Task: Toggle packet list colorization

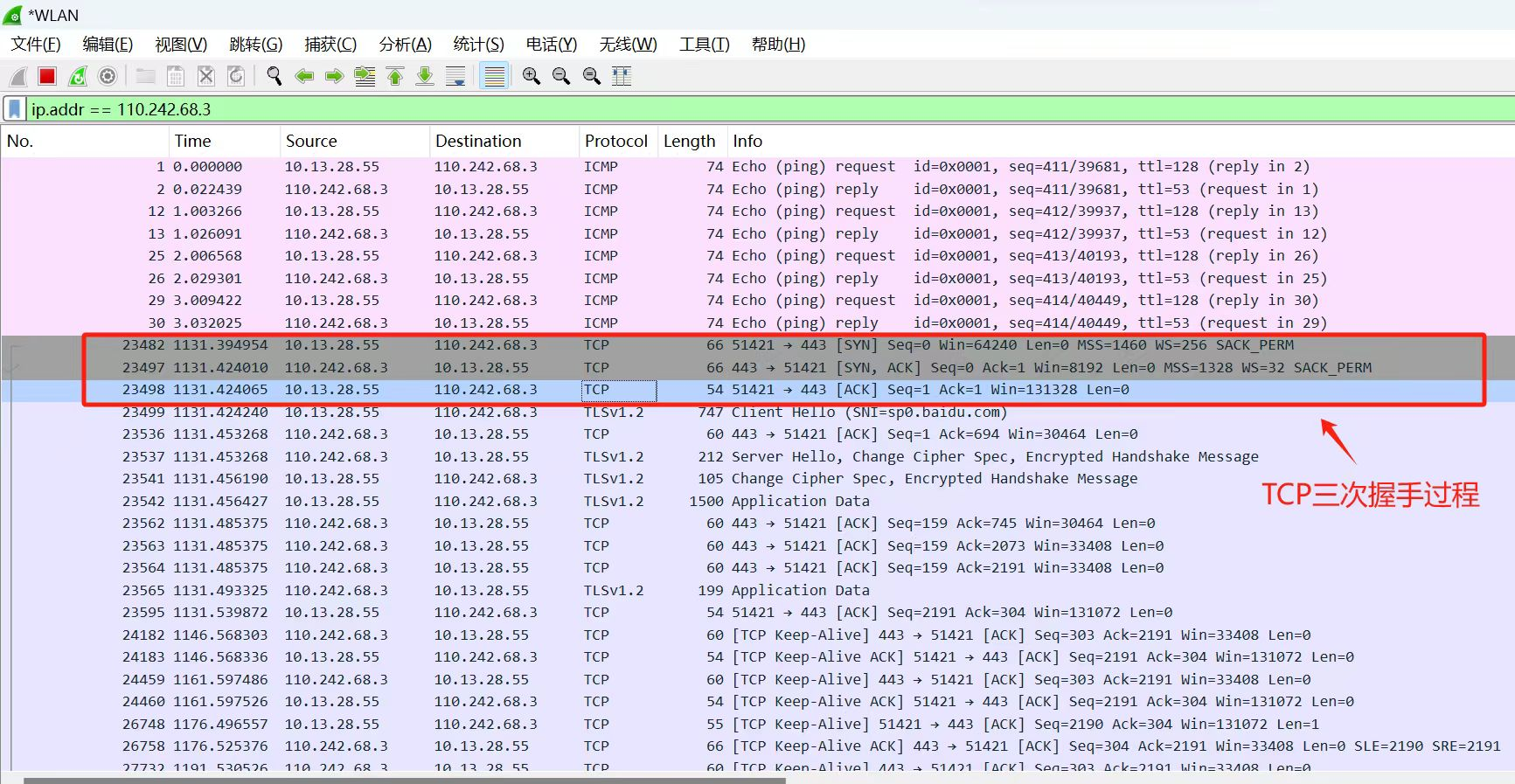Action: click(x=495, y=77)
